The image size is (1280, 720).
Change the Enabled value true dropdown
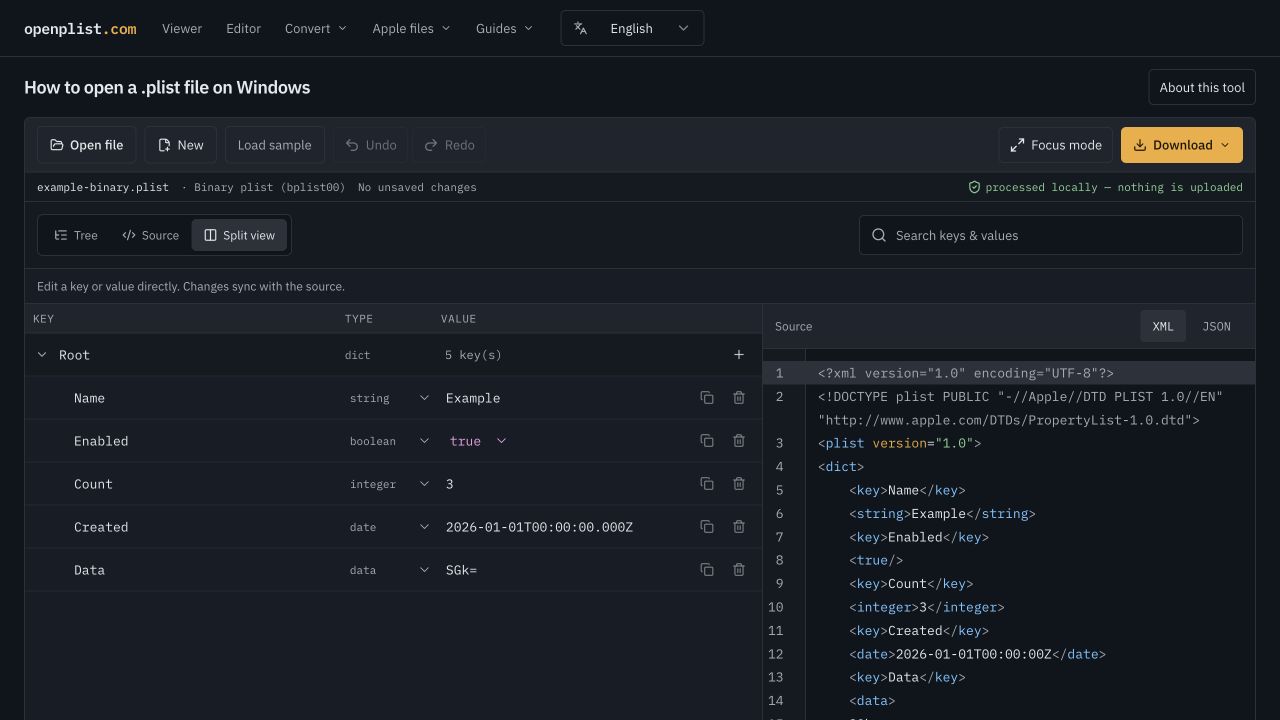(478, 441)
